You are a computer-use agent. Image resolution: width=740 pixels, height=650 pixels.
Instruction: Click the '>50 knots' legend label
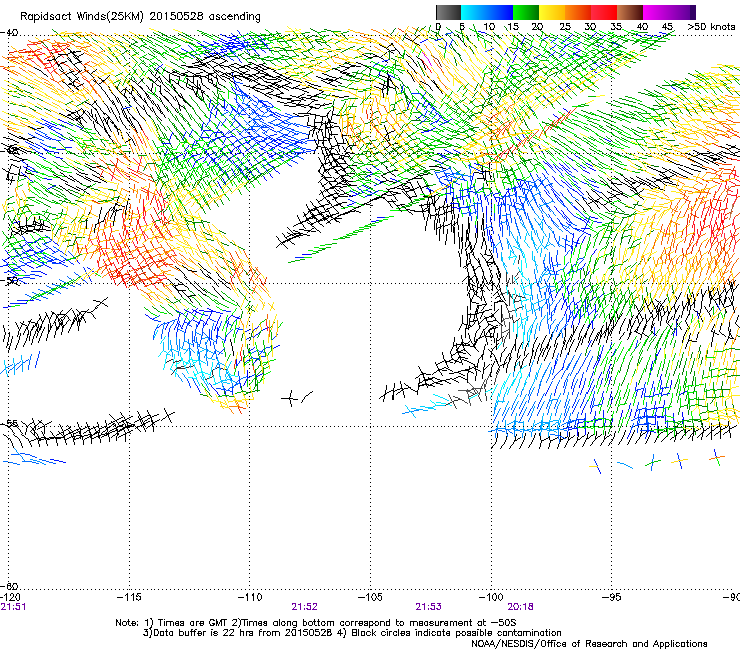coord(711,27)
